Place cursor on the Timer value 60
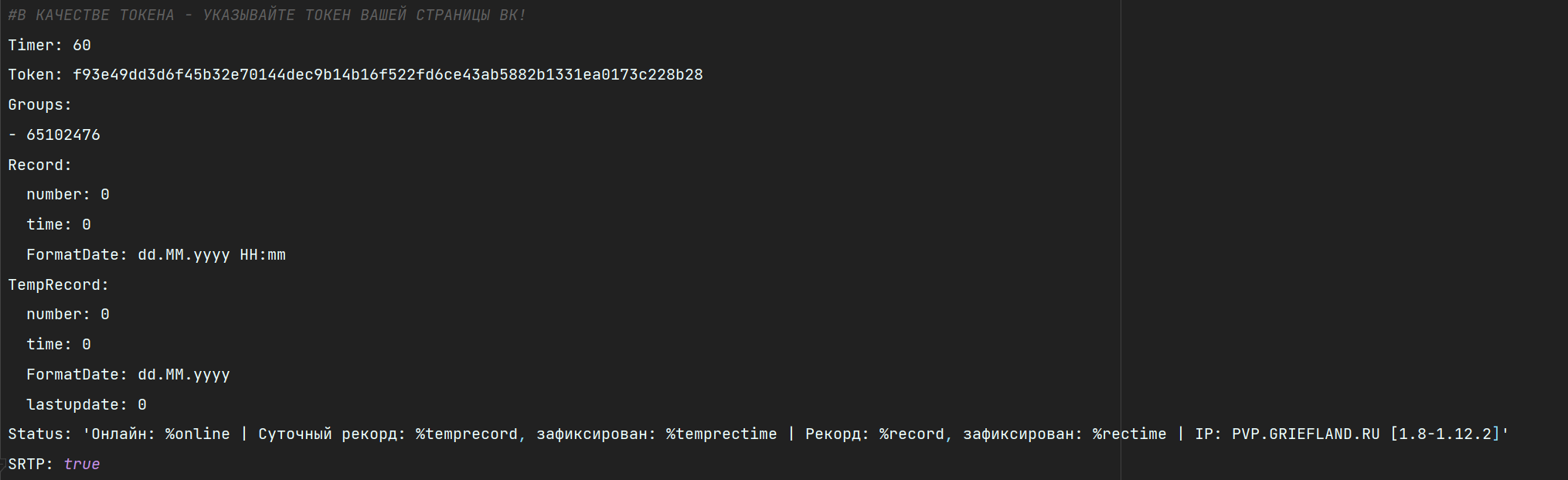This screenshot has height=480, width=1568. point(82,46)
